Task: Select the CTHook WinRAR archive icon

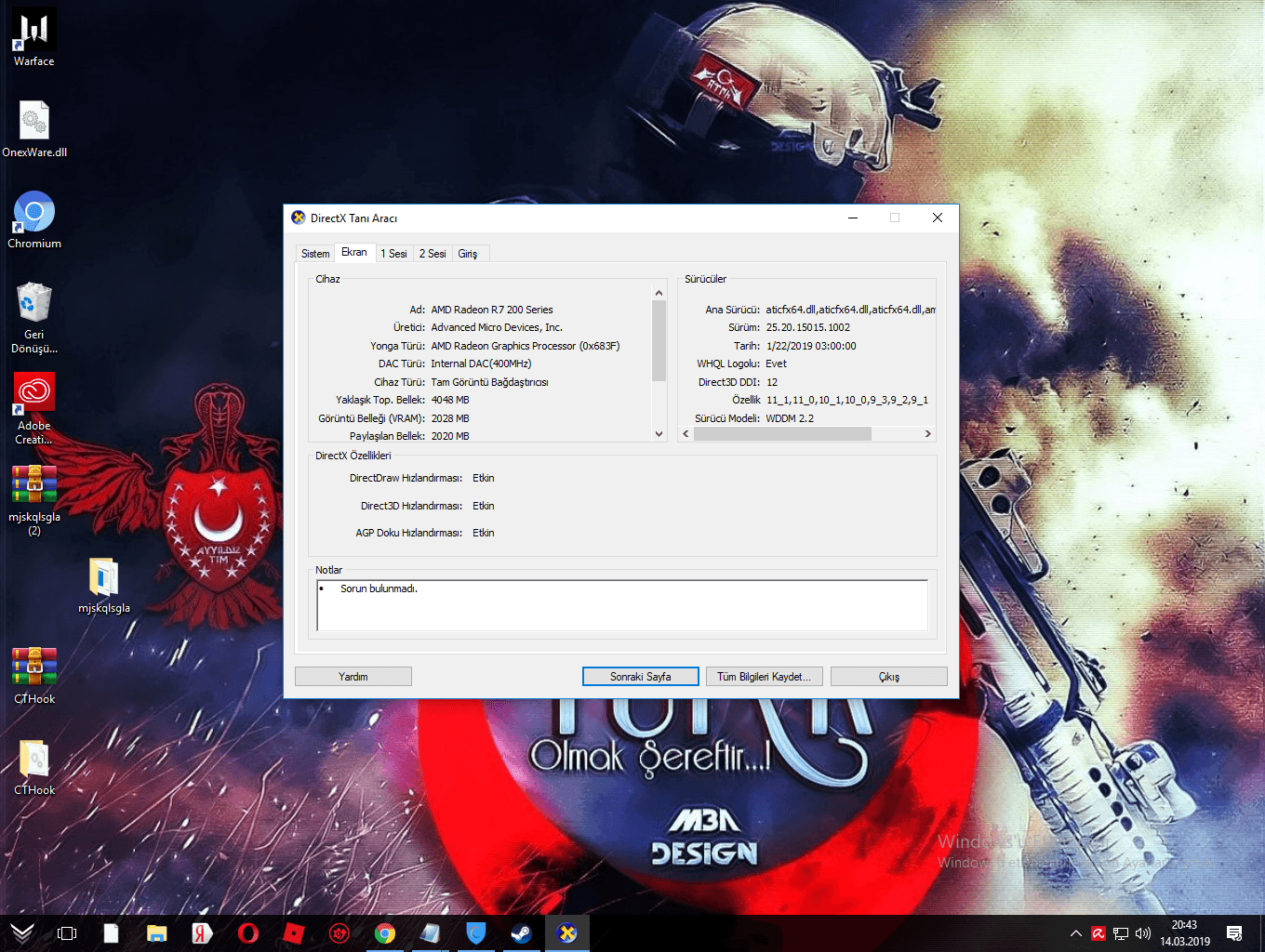Action: pos(34,675)
